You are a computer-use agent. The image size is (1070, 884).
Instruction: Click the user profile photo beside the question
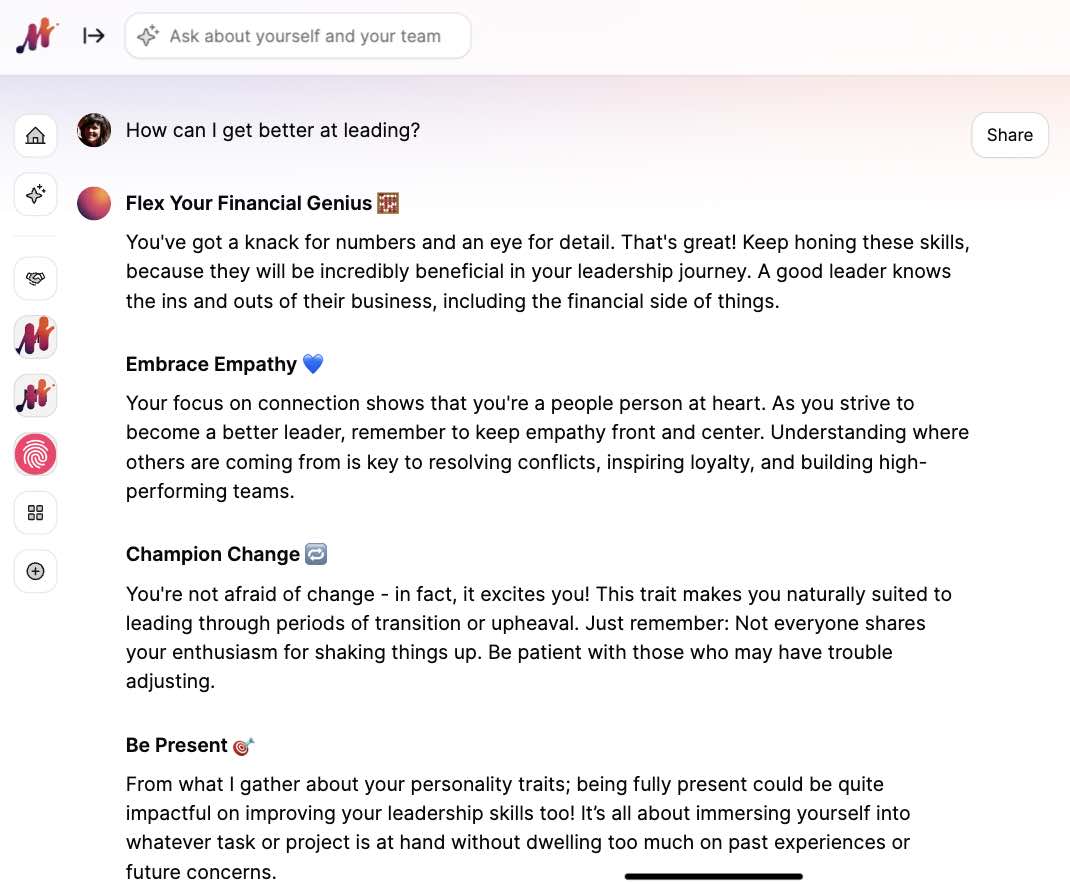pyautogui.click(x=94, y=130)
